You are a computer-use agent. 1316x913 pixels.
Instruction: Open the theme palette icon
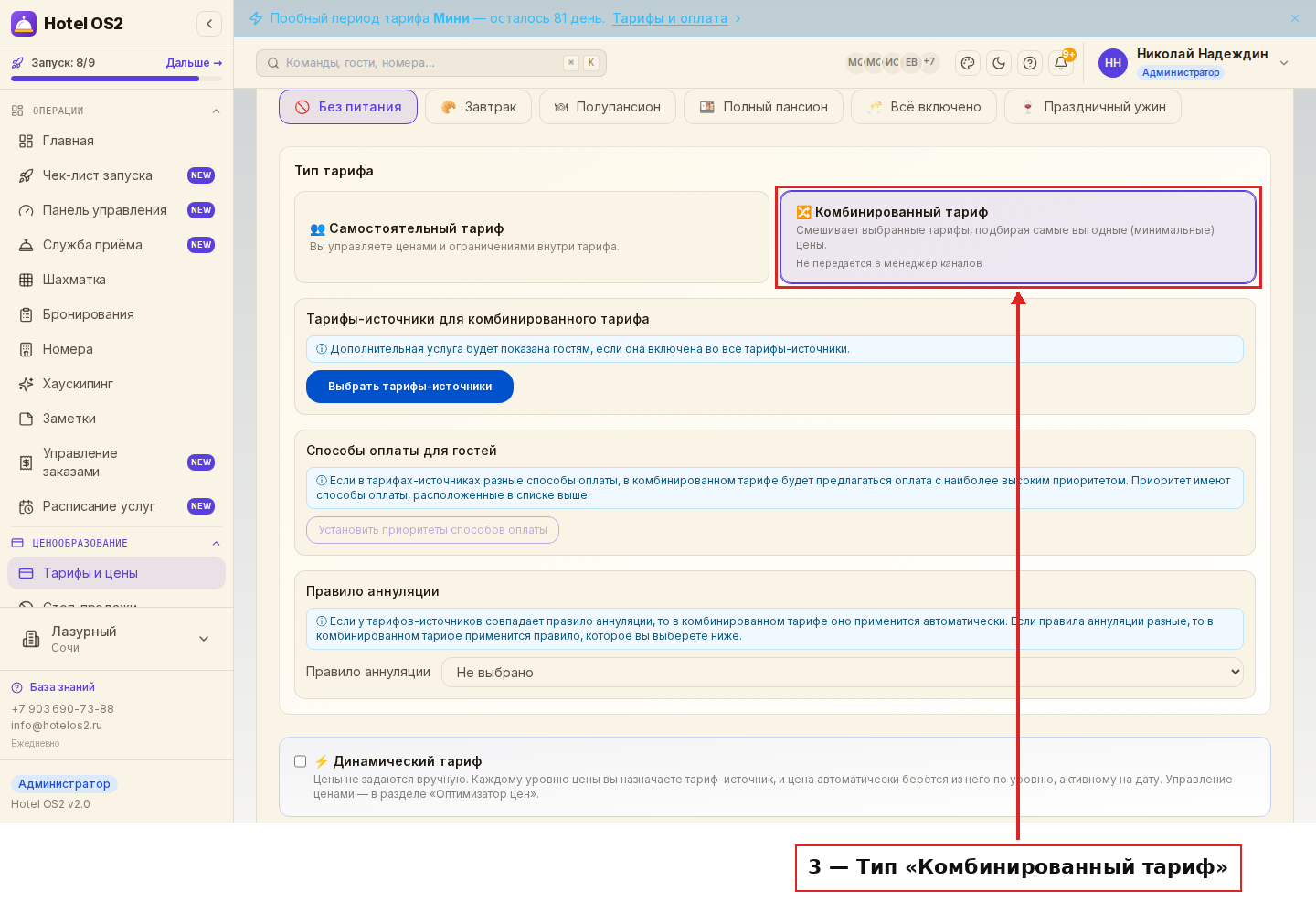(x=968, y=63)
